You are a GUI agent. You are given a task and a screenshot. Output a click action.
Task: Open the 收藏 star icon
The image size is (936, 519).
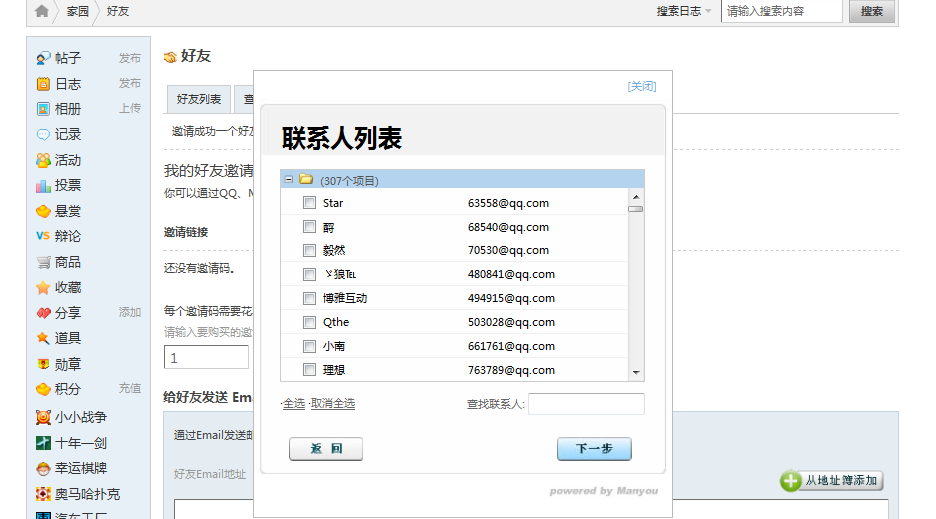pyautogui.click(x=43, y=288)
